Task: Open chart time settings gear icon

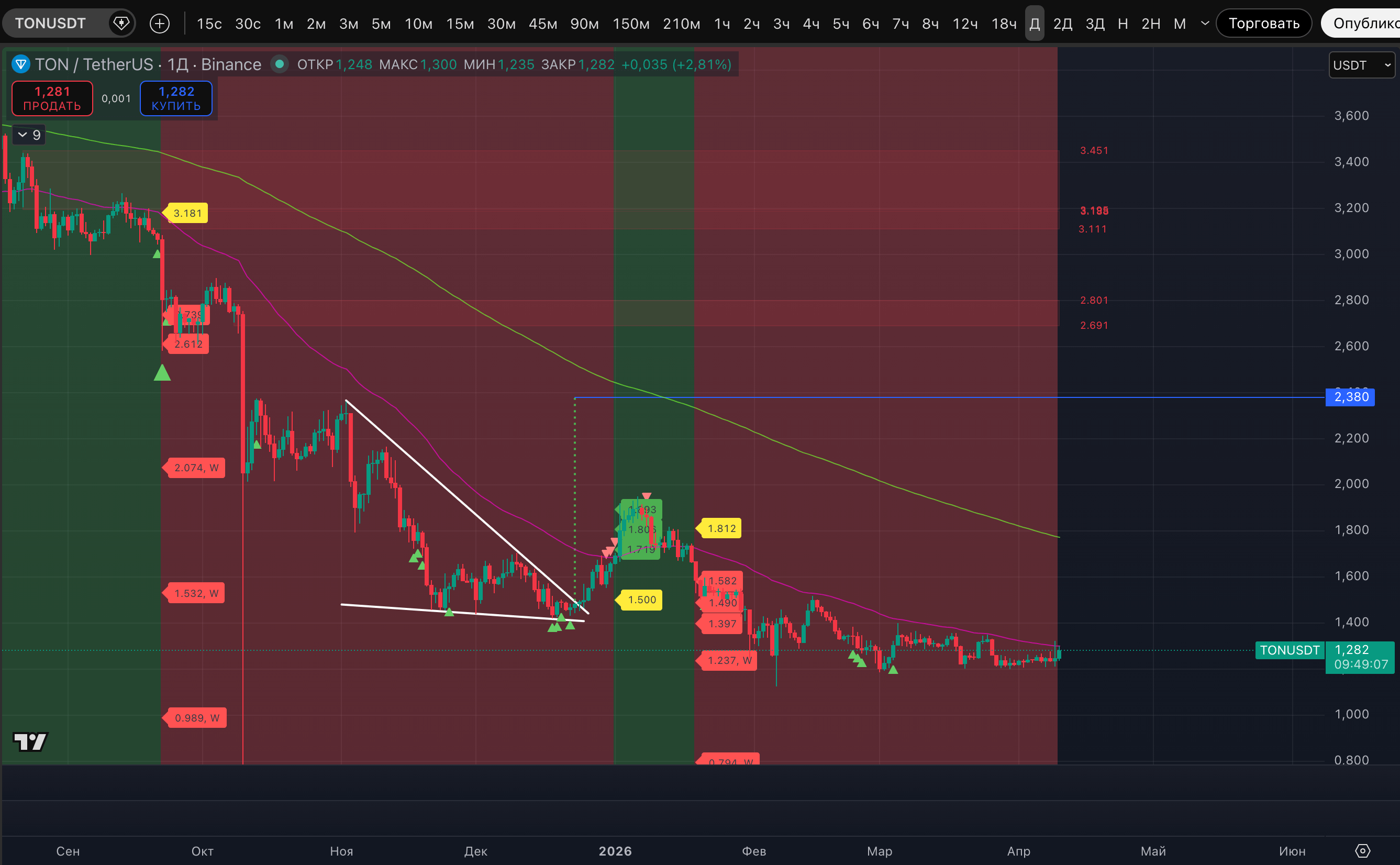Action: coord(1363,851)
